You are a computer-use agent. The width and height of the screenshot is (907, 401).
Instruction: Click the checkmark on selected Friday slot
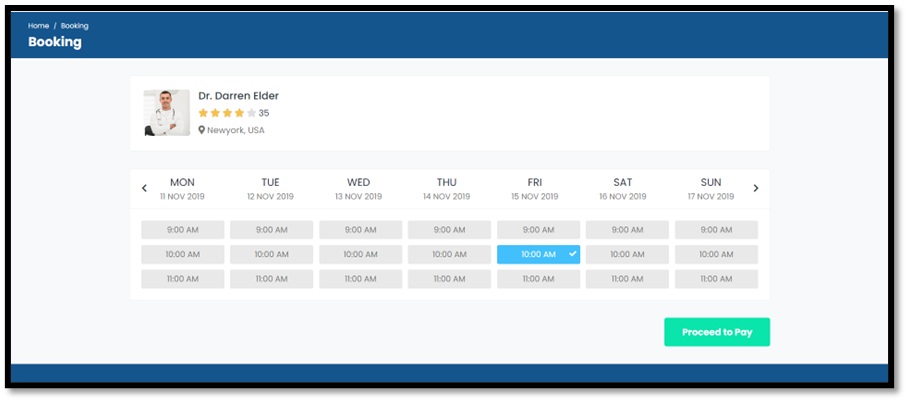click(x=572, y=254)
